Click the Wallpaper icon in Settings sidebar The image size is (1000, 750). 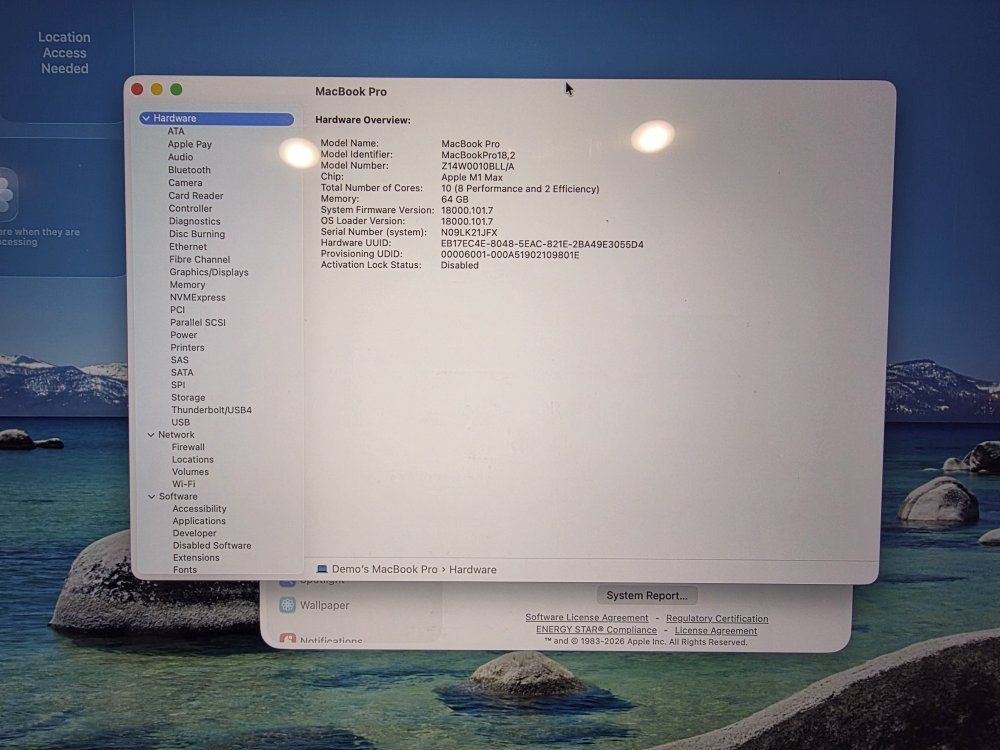point(288,605)
